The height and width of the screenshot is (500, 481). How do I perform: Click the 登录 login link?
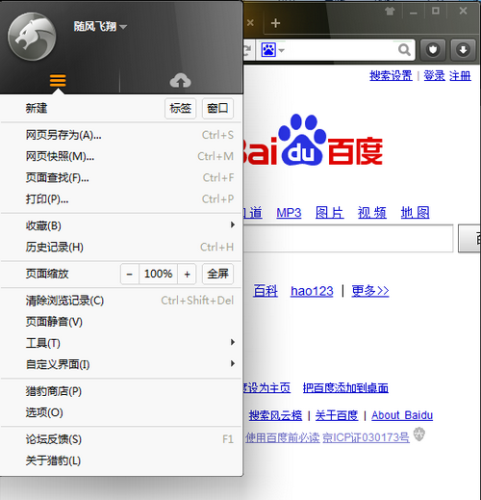pos(434,76)
